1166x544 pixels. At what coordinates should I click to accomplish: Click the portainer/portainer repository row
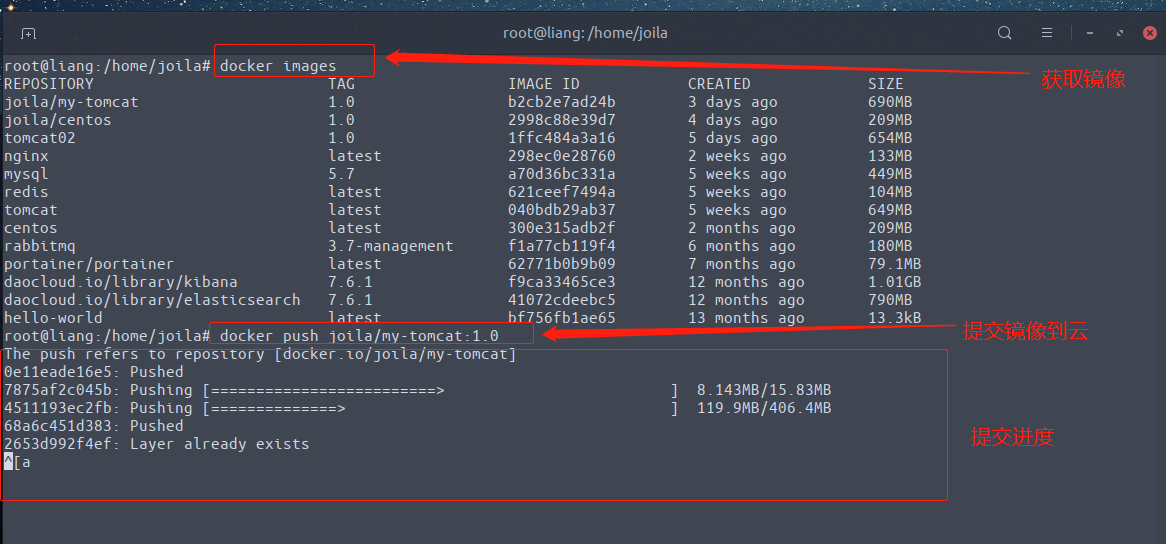coord(89,264)
